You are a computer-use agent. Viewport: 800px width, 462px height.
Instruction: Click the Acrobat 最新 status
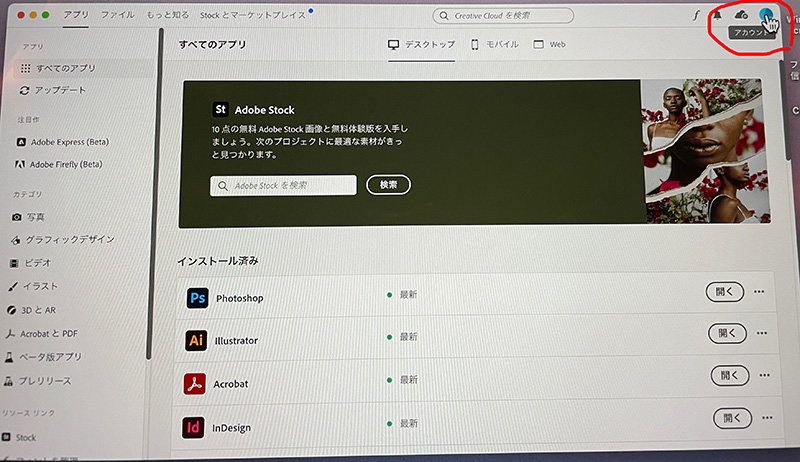tap(402, 379)
